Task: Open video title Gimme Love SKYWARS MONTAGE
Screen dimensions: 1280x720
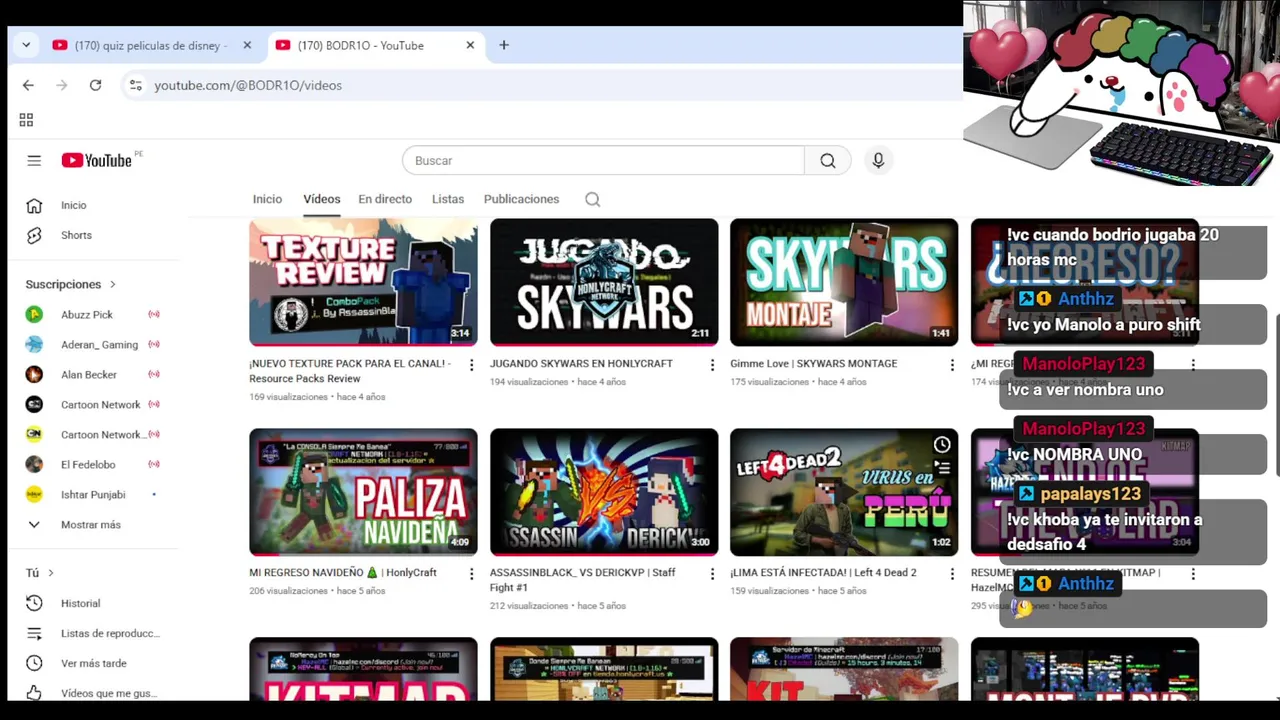Action: tap(813, 364)
